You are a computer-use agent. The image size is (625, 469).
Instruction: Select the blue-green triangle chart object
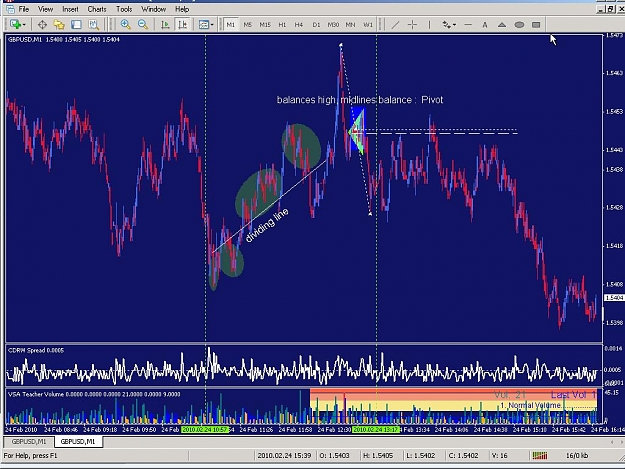pyautogui.click(x=357, y=131)
